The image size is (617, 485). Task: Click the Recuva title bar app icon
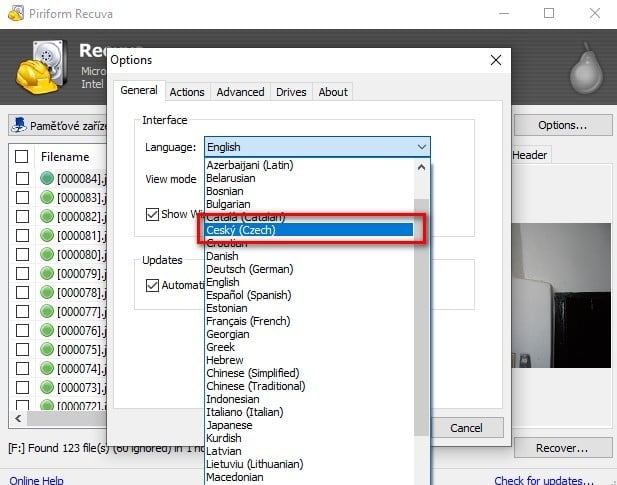(16, 13)
